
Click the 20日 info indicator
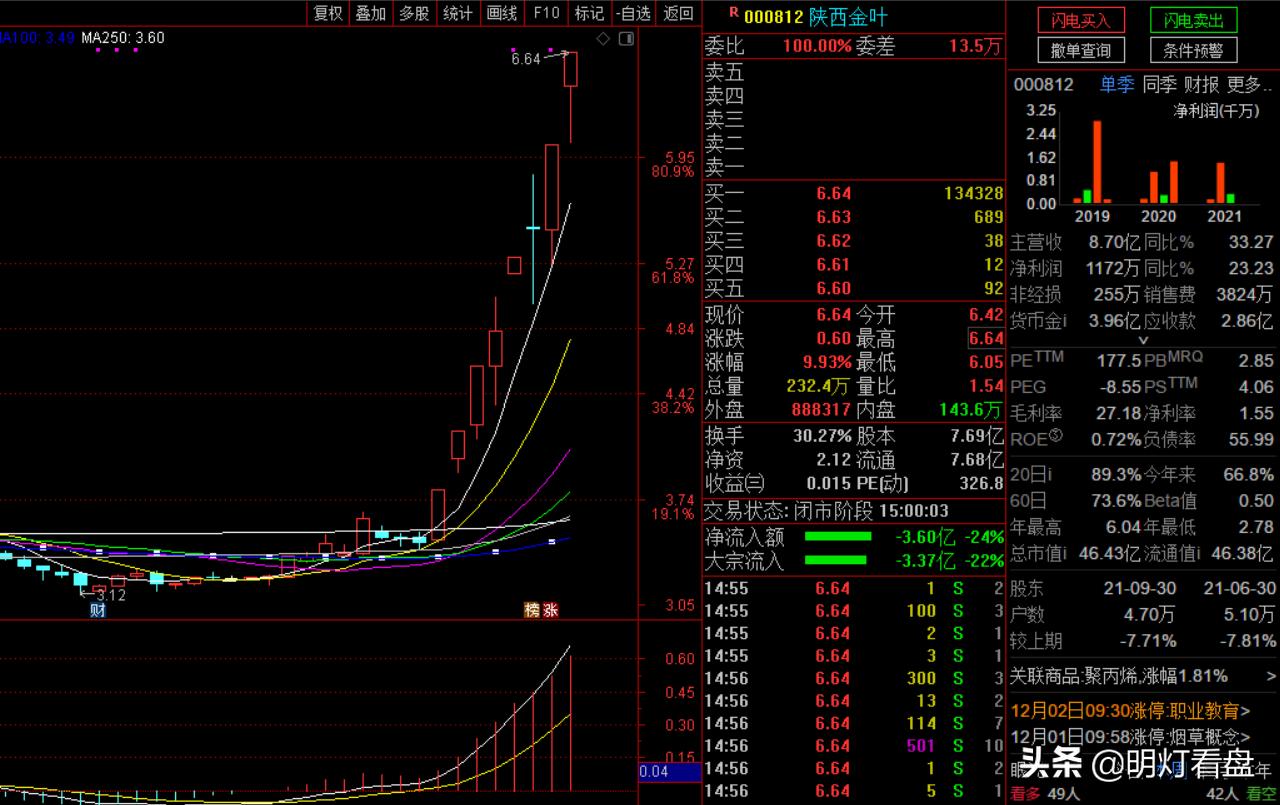coord(1034,474)
